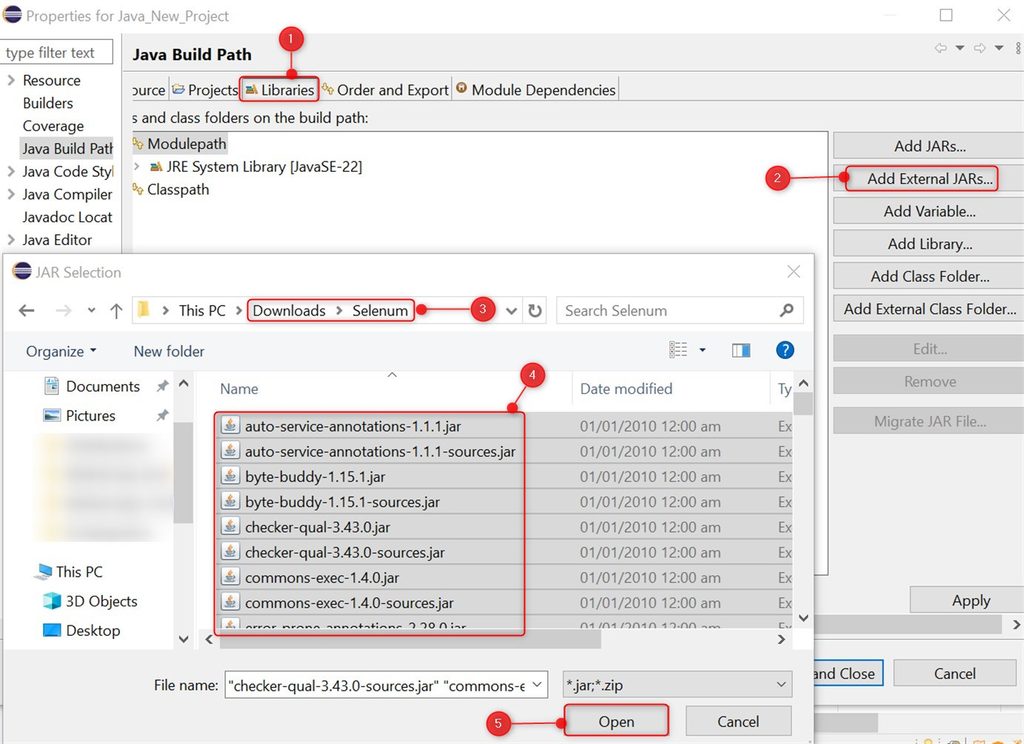Open the file type filter dropdown

[x=677, y=685]
